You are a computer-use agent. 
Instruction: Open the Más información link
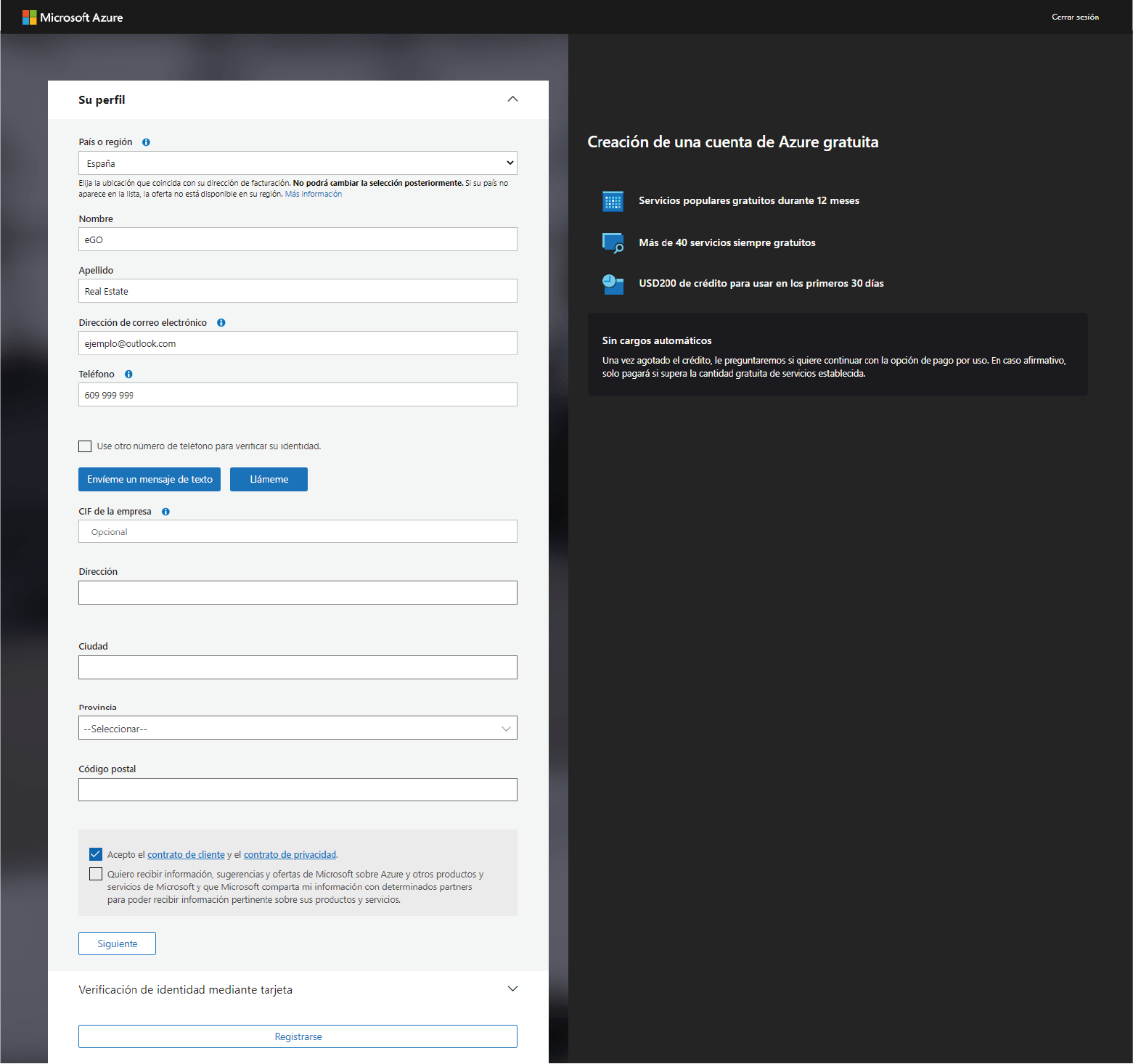314,195
